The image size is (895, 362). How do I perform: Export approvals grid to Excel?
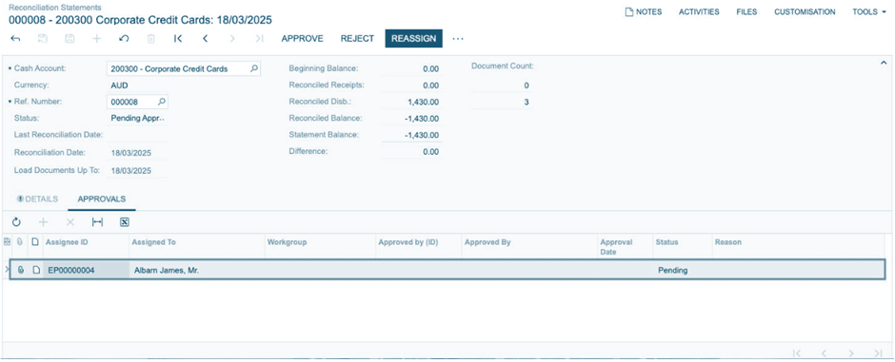click(124, 222)
